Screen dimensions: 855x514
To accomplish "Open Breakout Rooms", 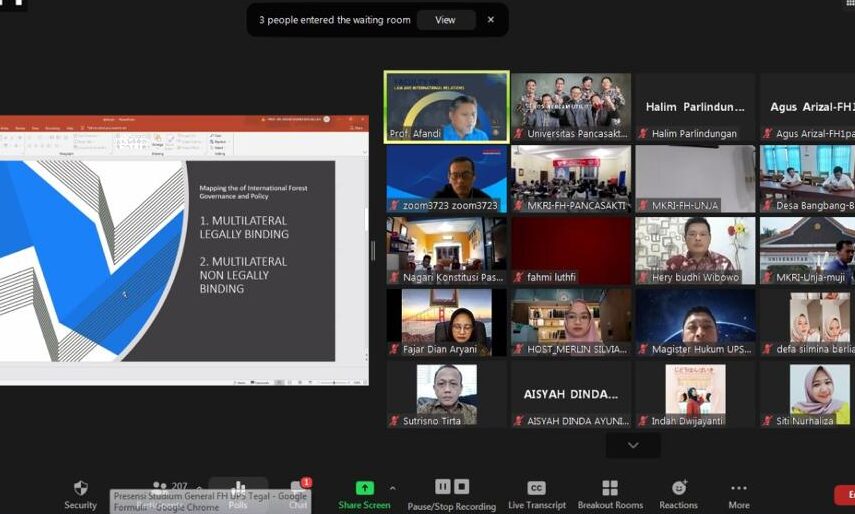I will (610, 494).
